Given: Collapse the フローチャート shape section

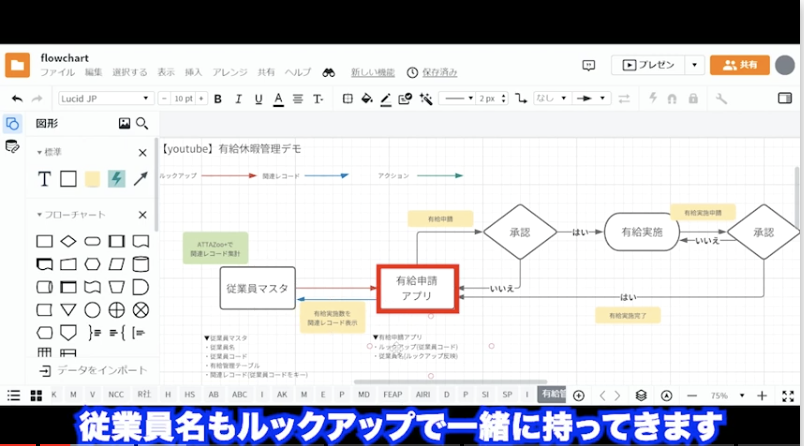Looking at the screenshot, I should tap(41, 215).
